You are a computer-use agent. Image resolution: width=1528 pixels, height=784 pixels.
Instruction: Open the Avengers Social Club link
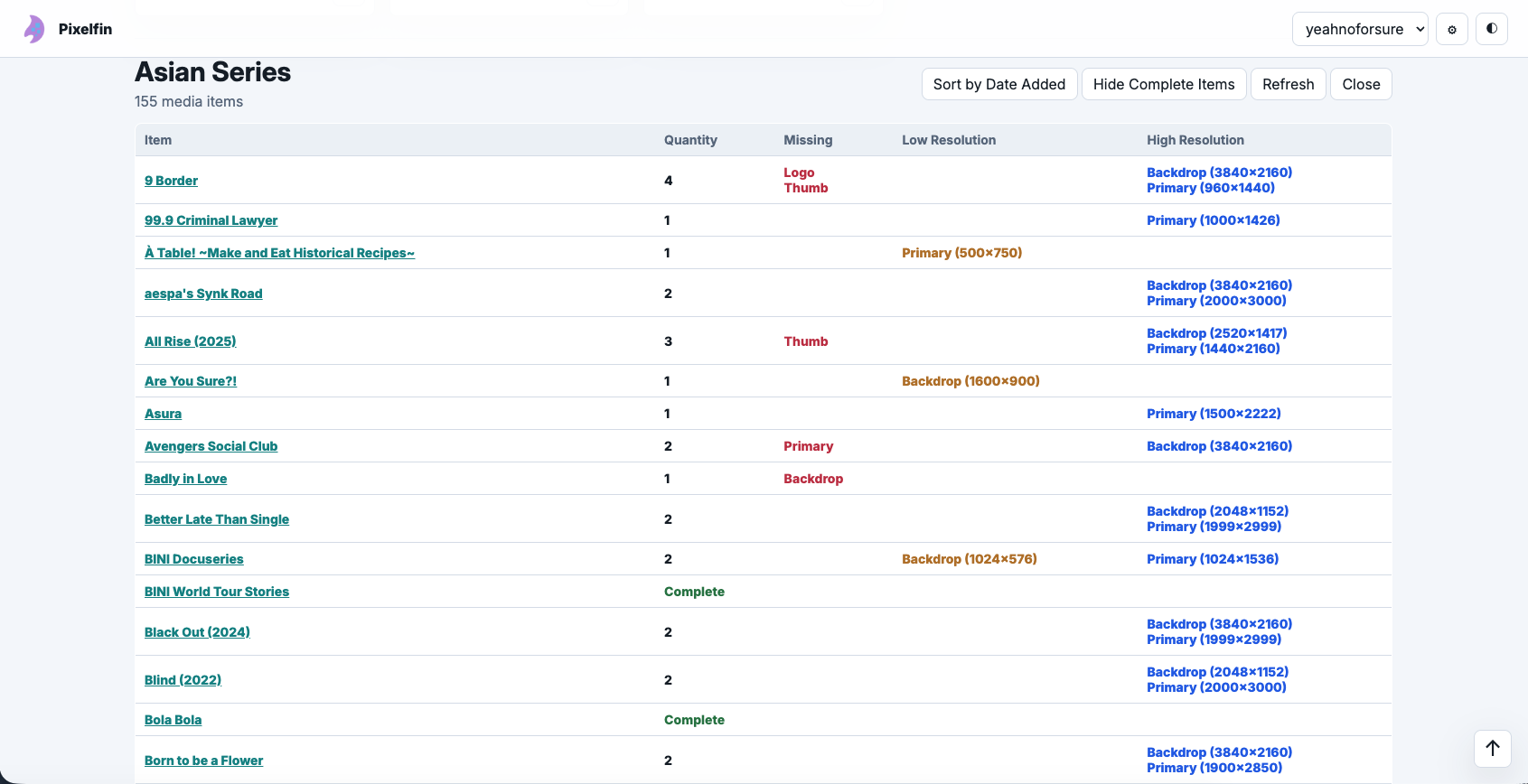tap(211, 446)
